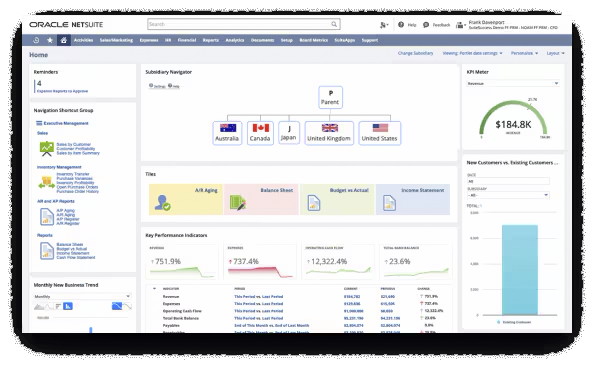Open the A/R Aging tile
Image resolution: width=594 pixels, height=367 pixels.
pyautogui.click(x=186, y=200)
